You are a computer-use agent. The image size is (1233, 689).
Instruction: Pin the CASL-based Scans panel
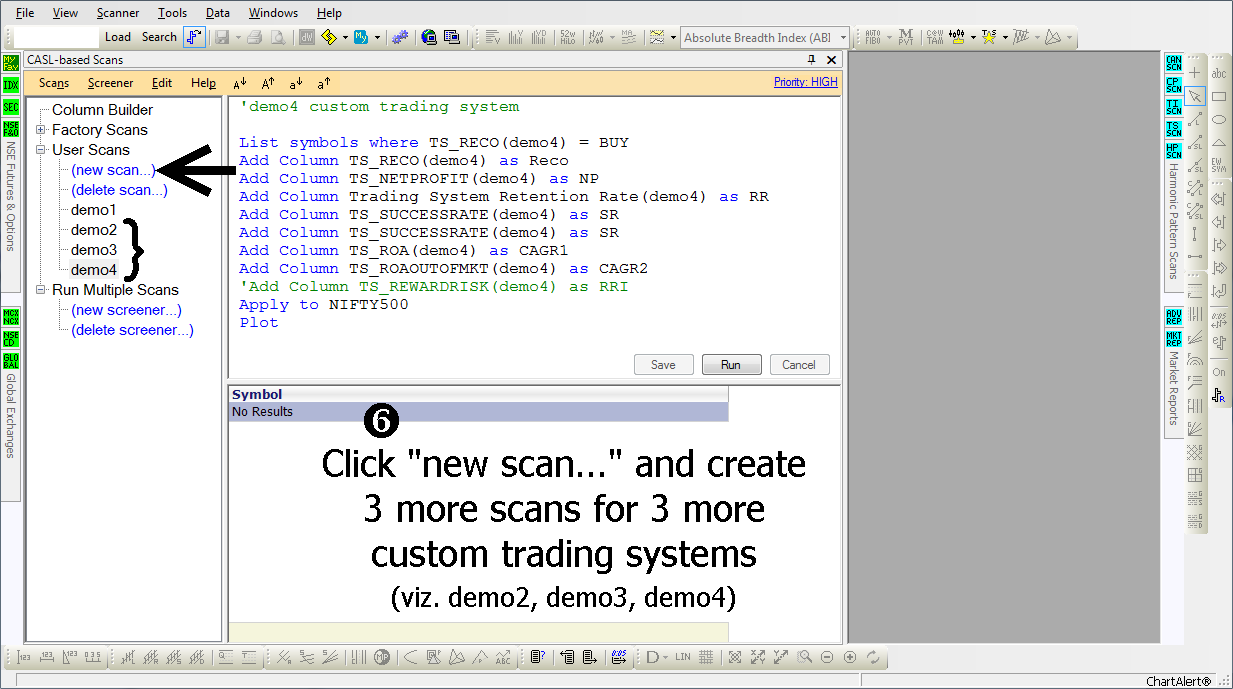[x=811, y=60]
